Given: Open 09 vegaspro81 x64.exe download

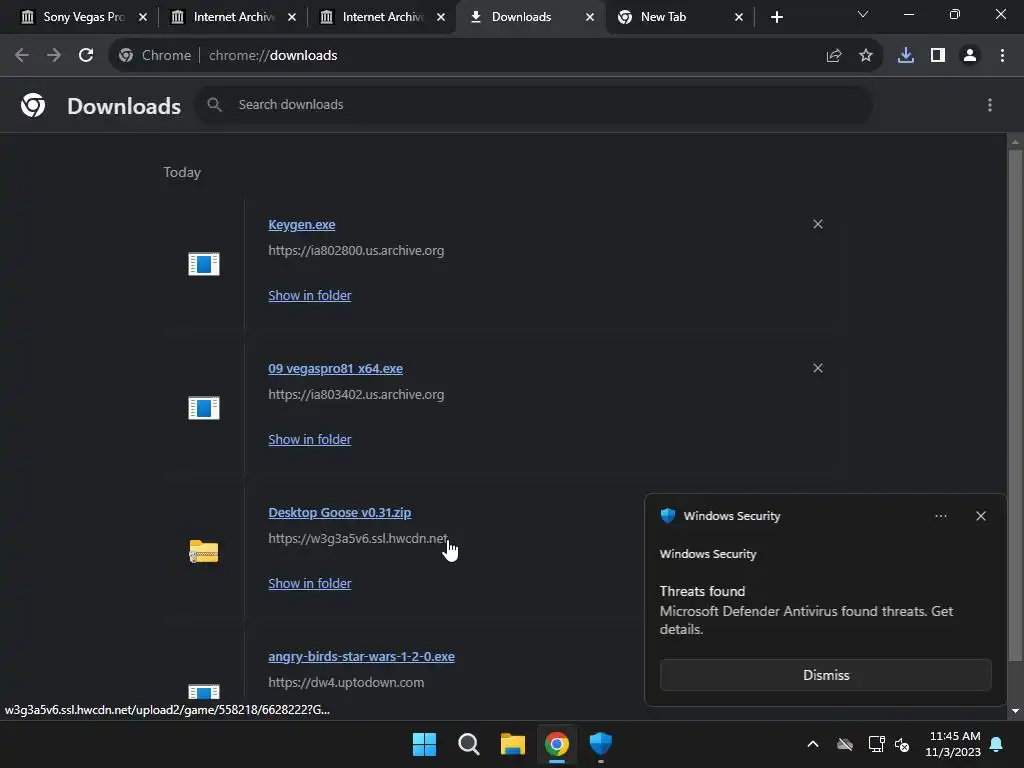Looking at the screenshot, I should (335, 369).
